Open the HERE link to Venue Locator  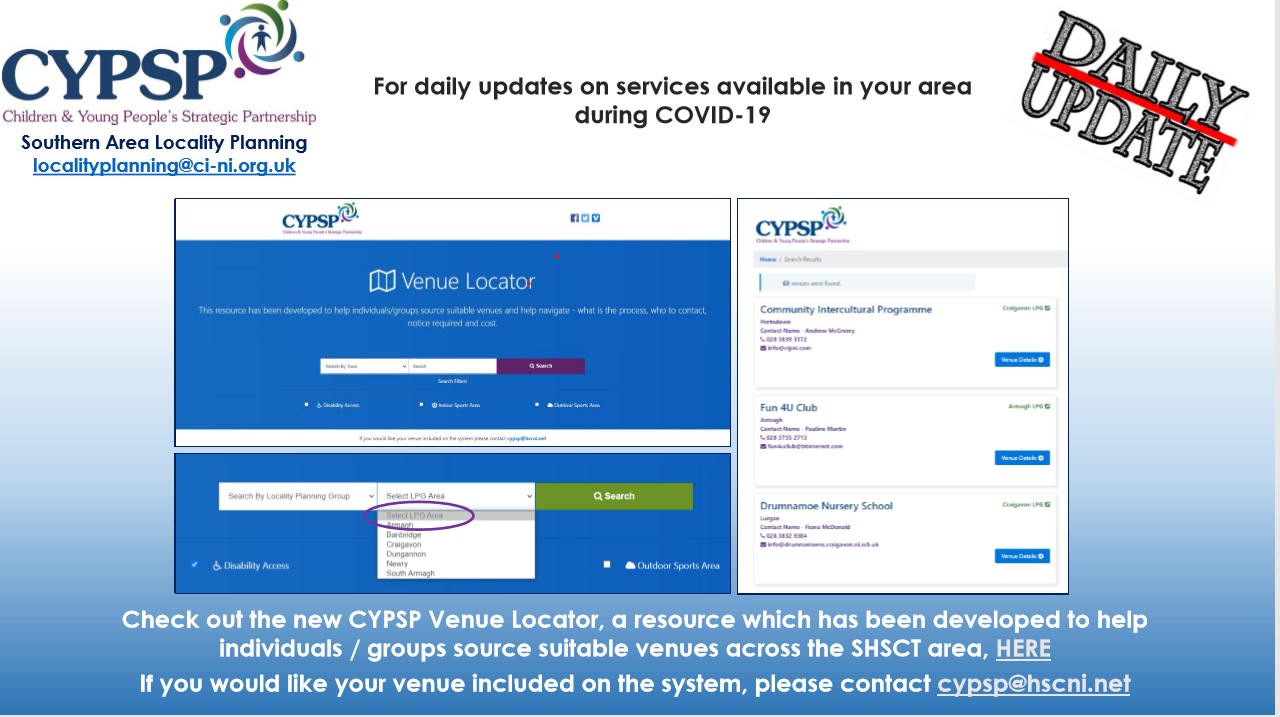1022,649
